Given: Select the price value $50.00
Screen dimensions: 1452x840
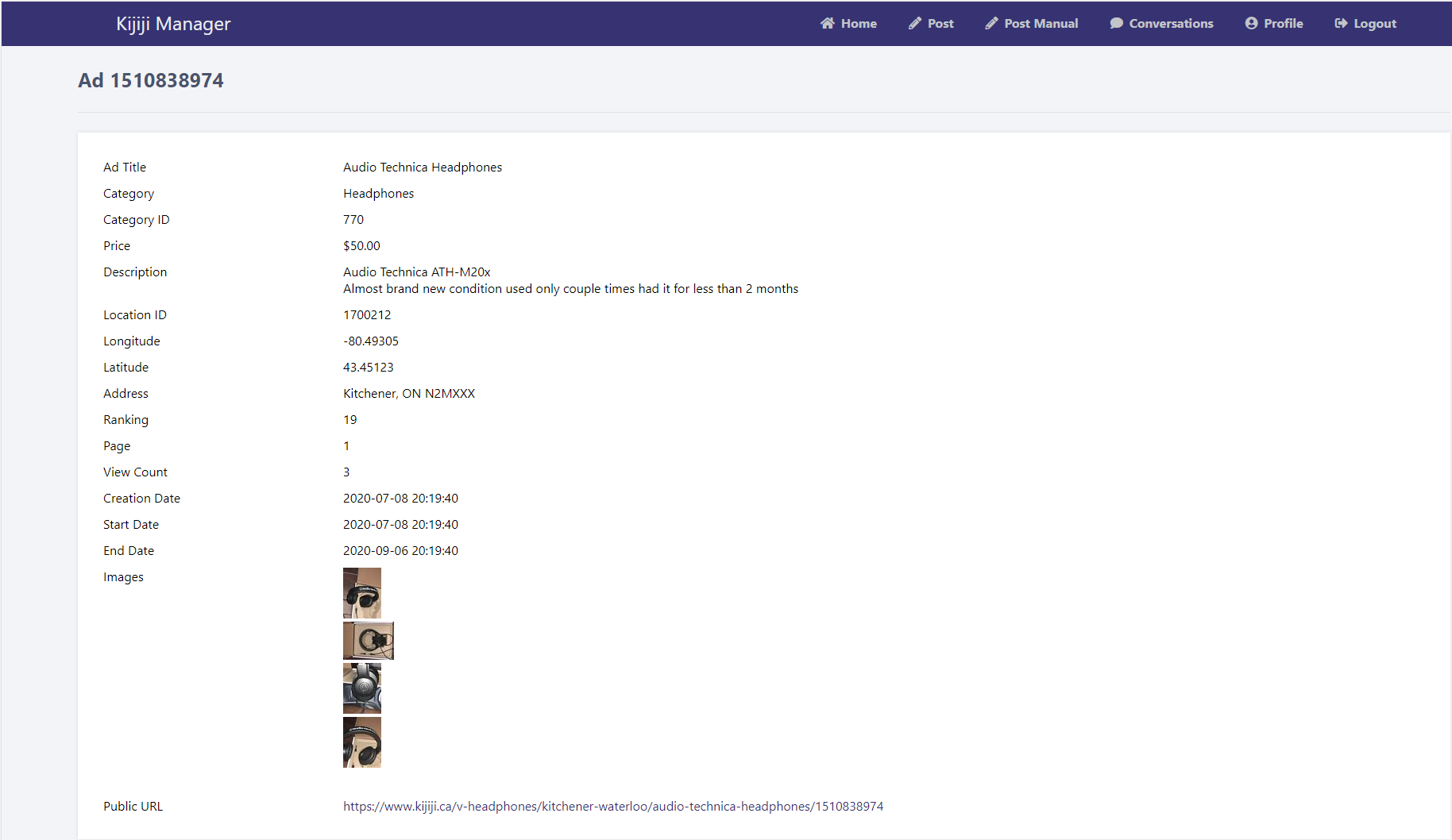Looking at the screenshot, I should [x=361, y=245].
